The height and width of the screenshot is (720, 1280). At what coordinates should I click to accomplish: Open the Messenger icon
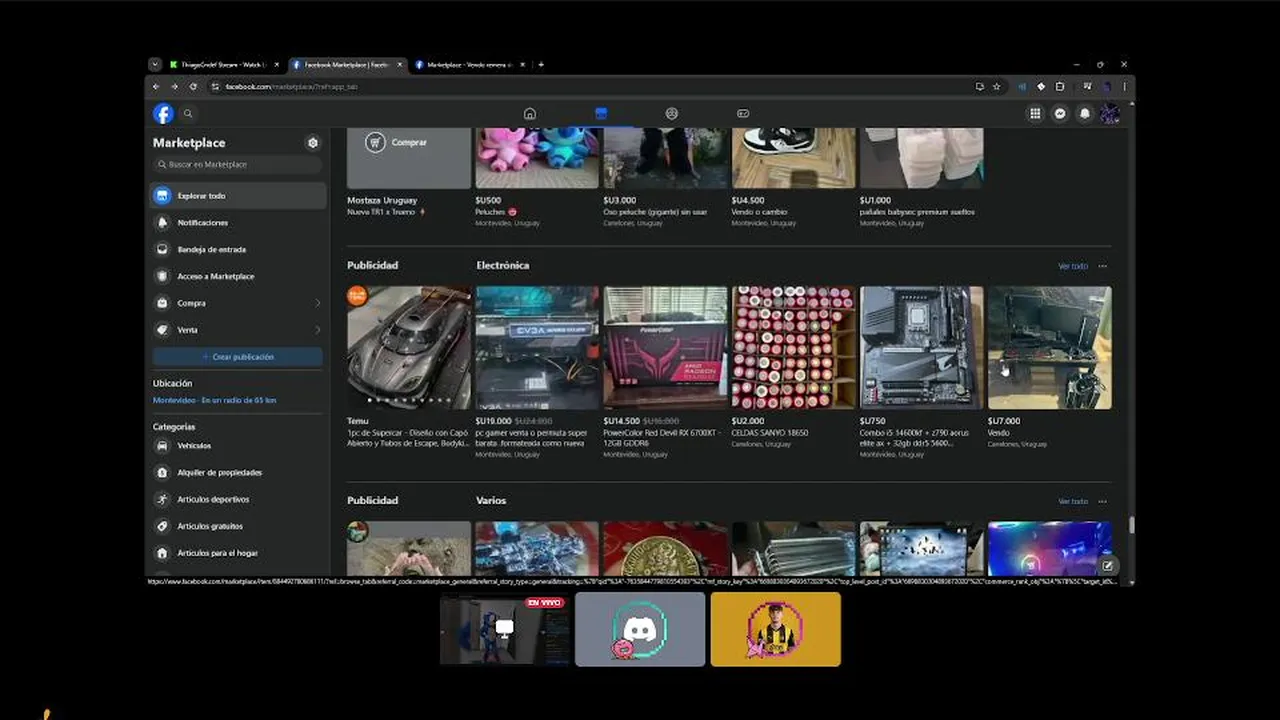tap(1060, 114)
